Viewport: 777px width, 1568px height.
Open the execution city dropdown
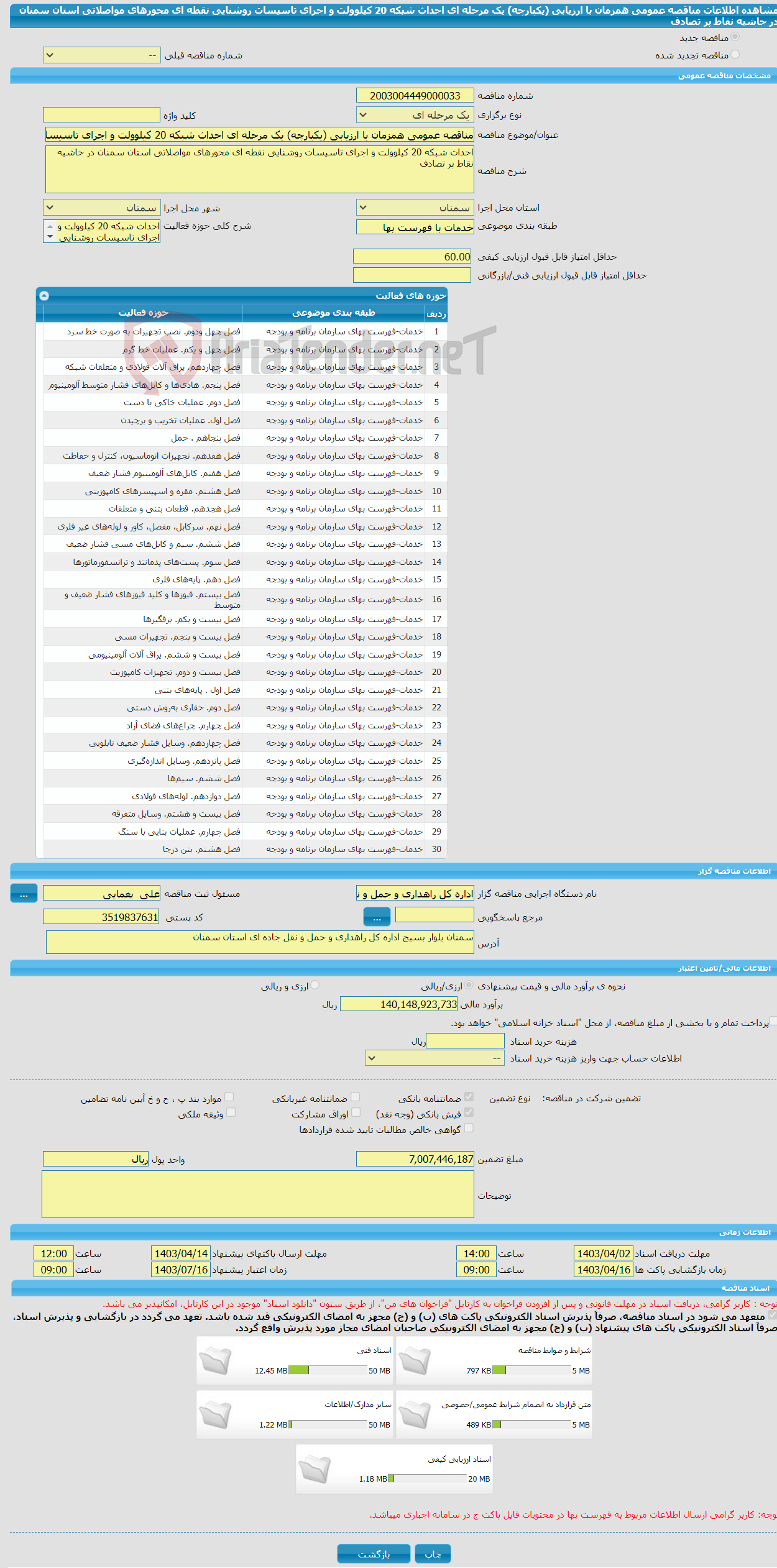coord(102,208)
